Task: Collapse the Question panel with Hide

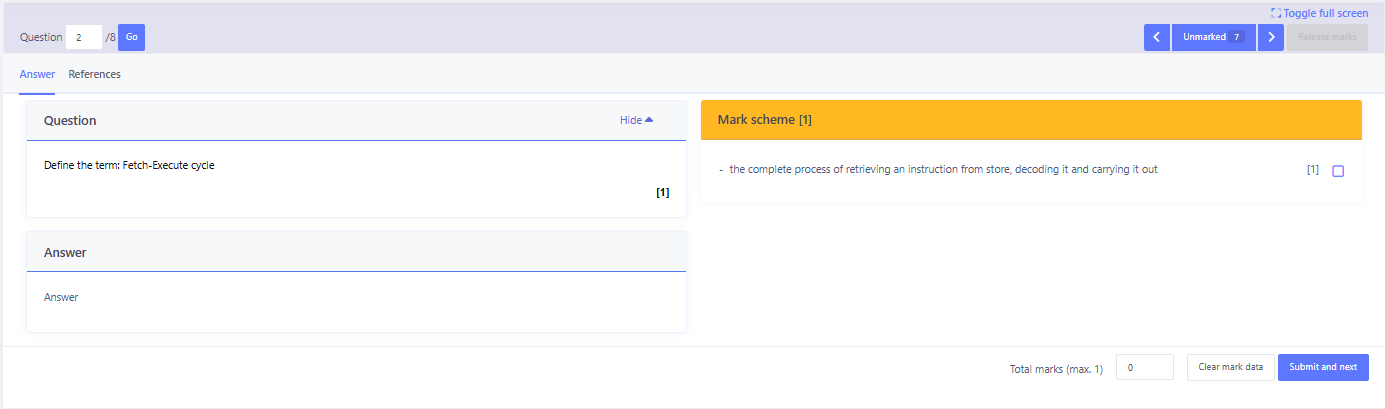Action: pyautogui.click(x=636, y=120)
